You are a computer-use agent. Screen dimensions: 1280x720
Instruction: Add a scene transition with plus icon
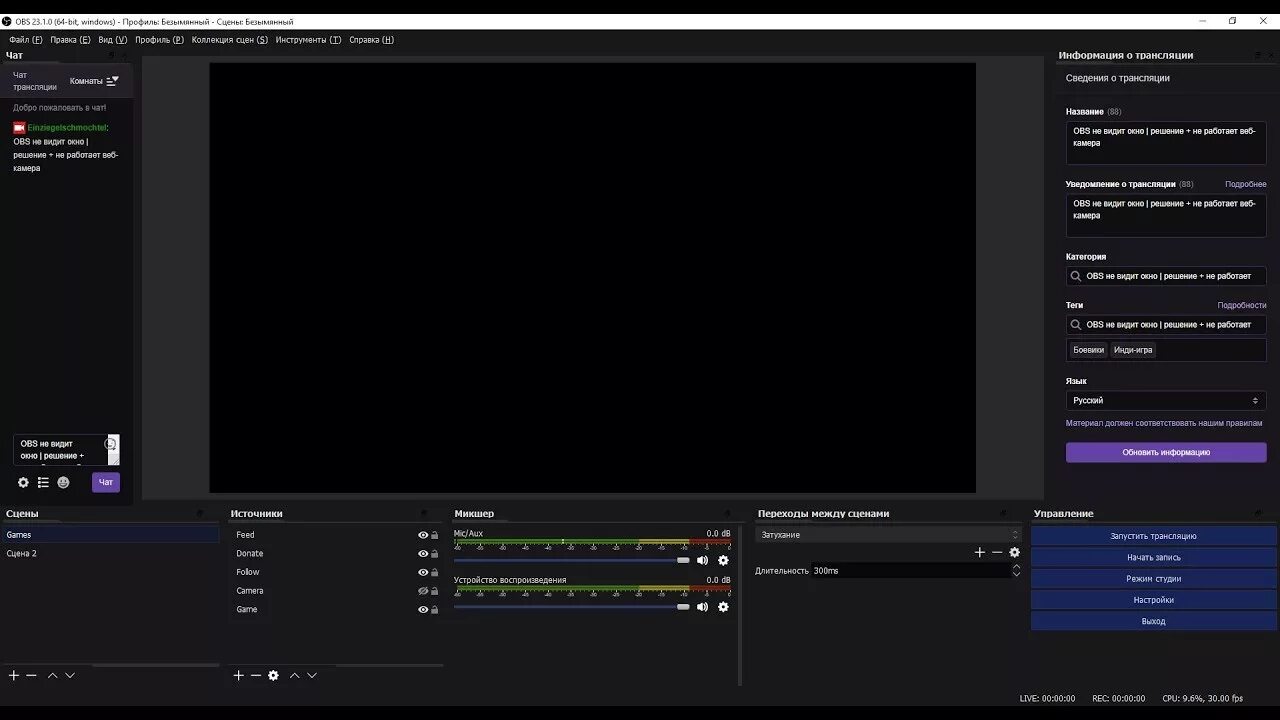tap(980, 552)
